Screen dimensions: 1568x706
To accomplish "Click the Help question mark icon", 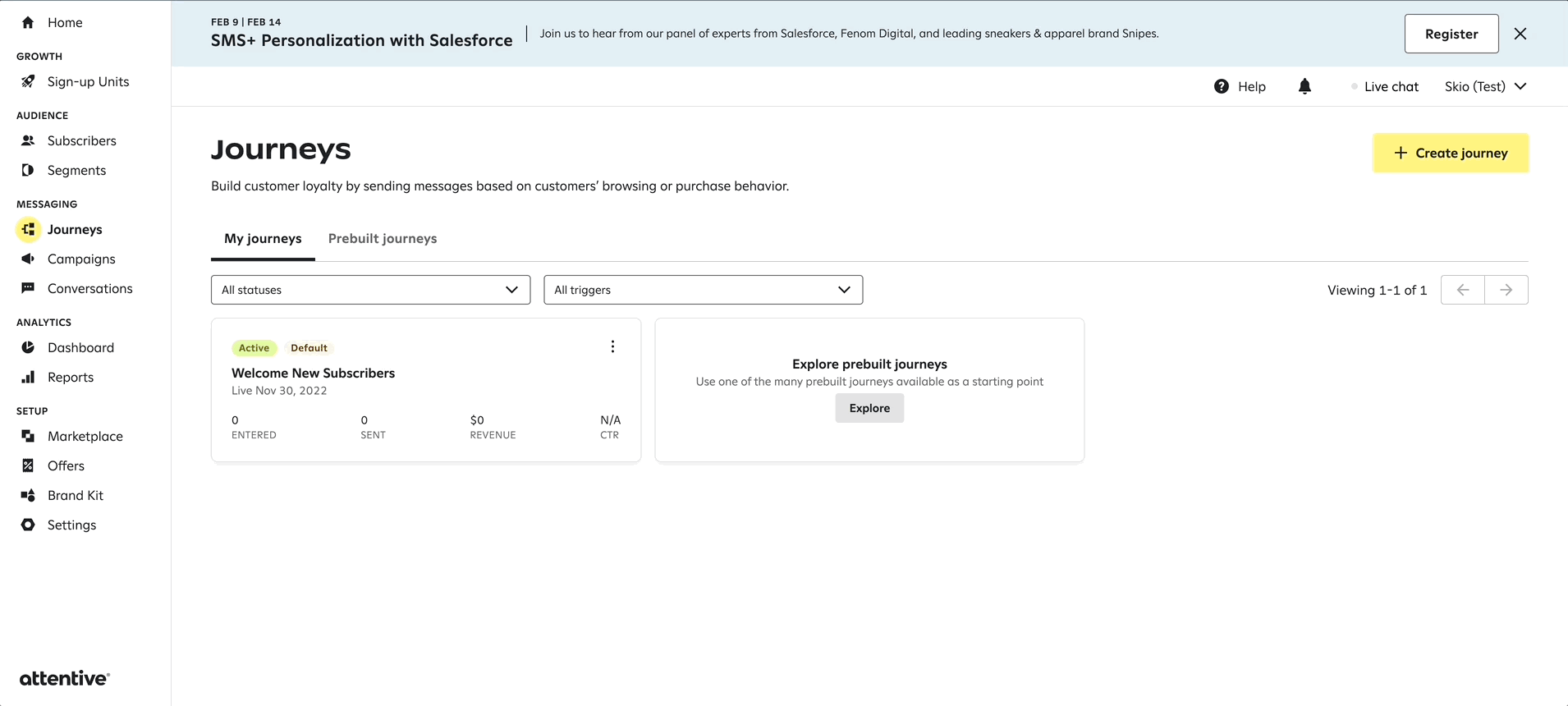I will 1222,86.
